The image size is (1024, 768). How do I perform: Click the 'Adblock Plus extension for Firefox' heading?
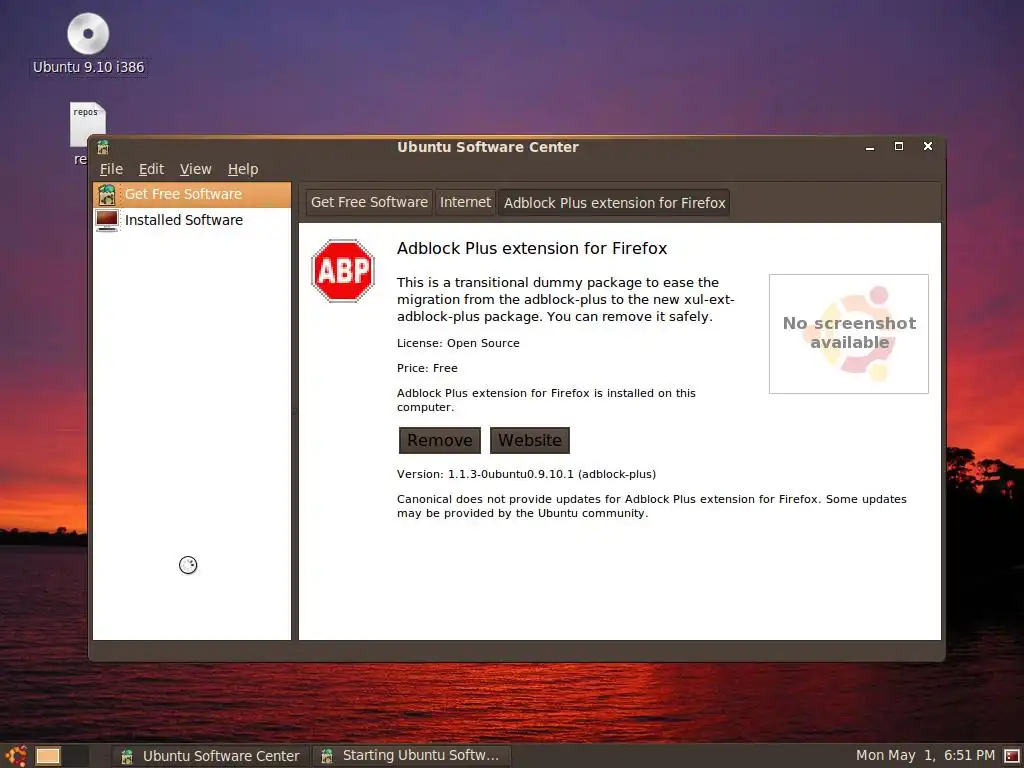[532, 248]
